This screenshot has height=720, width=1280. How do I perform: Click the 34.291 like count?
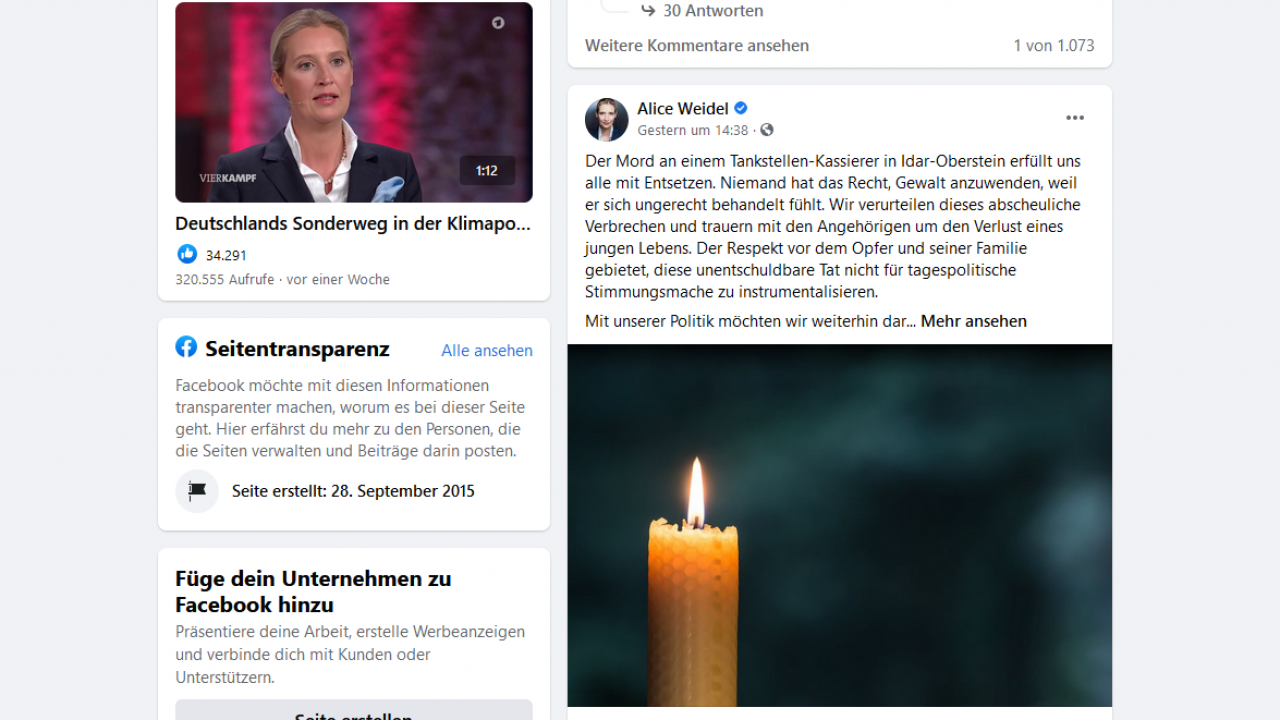226,255
